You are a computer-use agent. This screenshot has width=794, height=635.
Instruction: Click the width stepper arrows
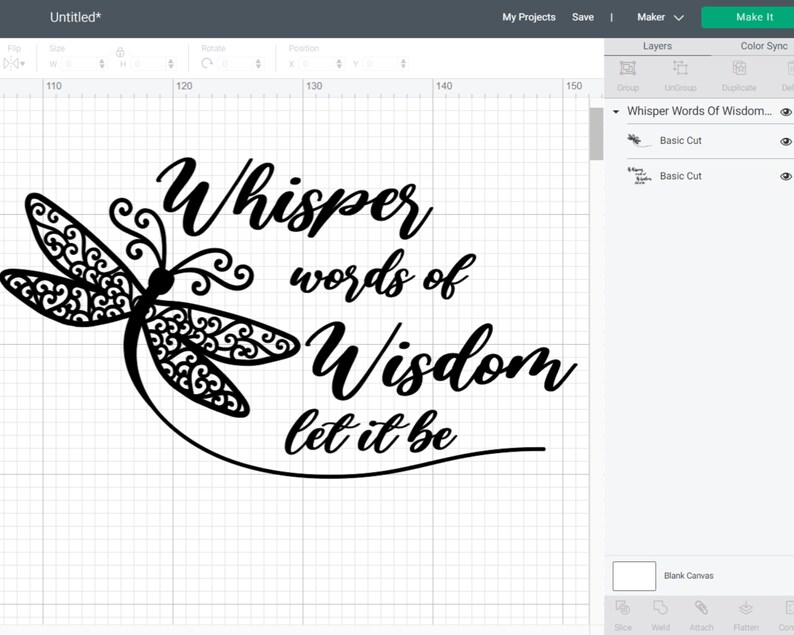pyautogui.click(x=102, y=64)
